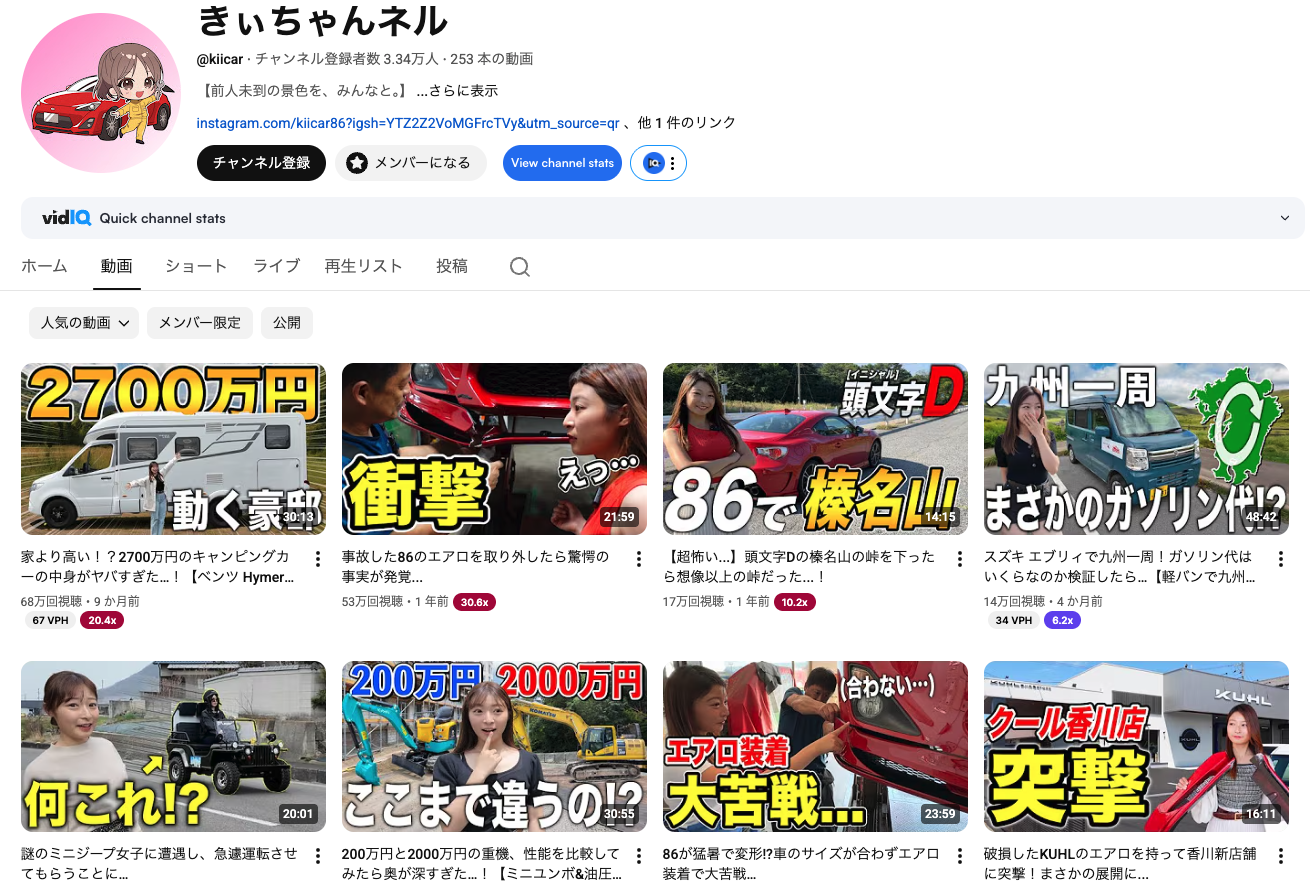Open more options for スズキ エブリィ video
Screen dimensions: 1310x887
(x=1280, y=559)
